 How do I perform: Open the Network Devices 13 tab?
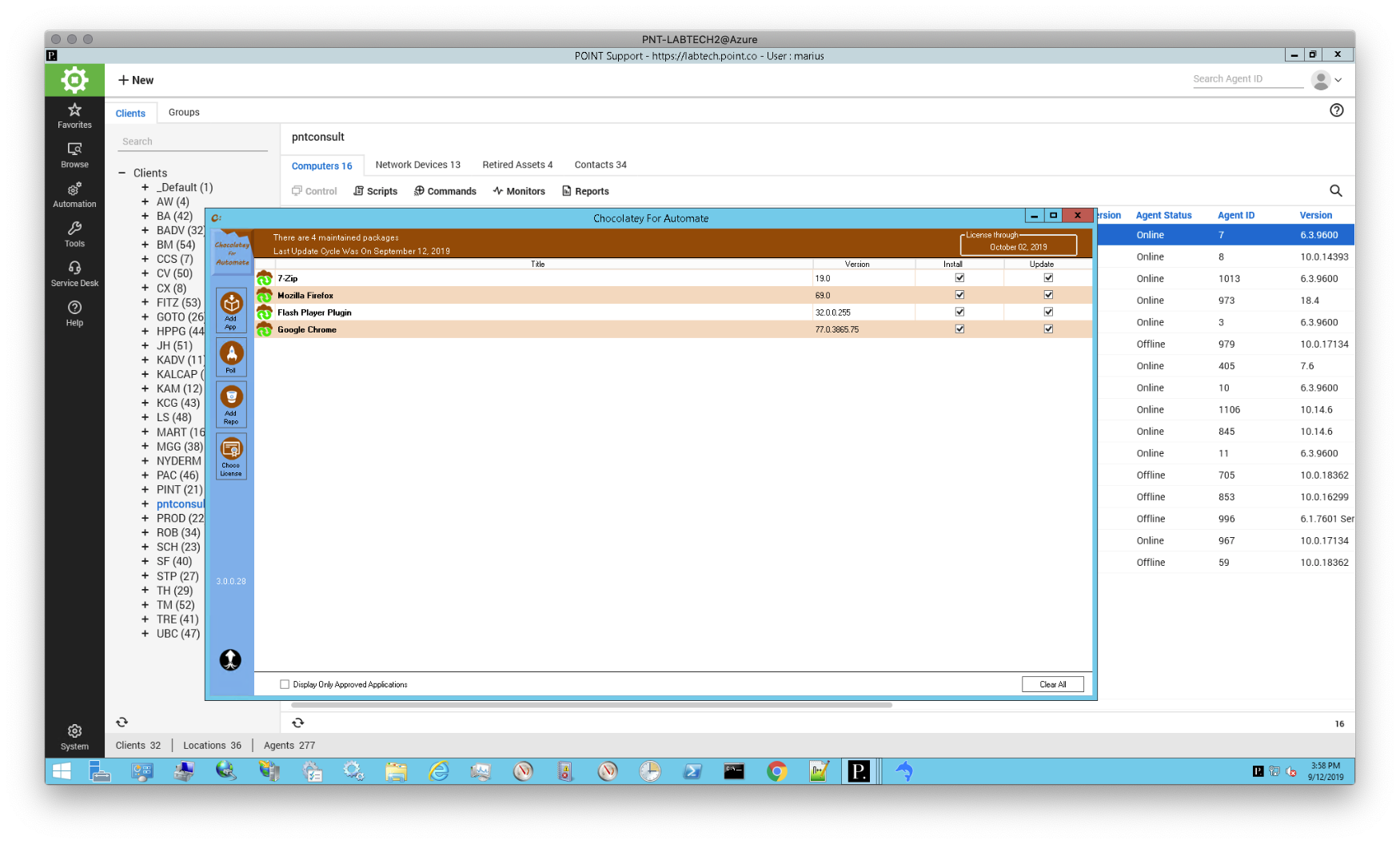tap(417, 165)
